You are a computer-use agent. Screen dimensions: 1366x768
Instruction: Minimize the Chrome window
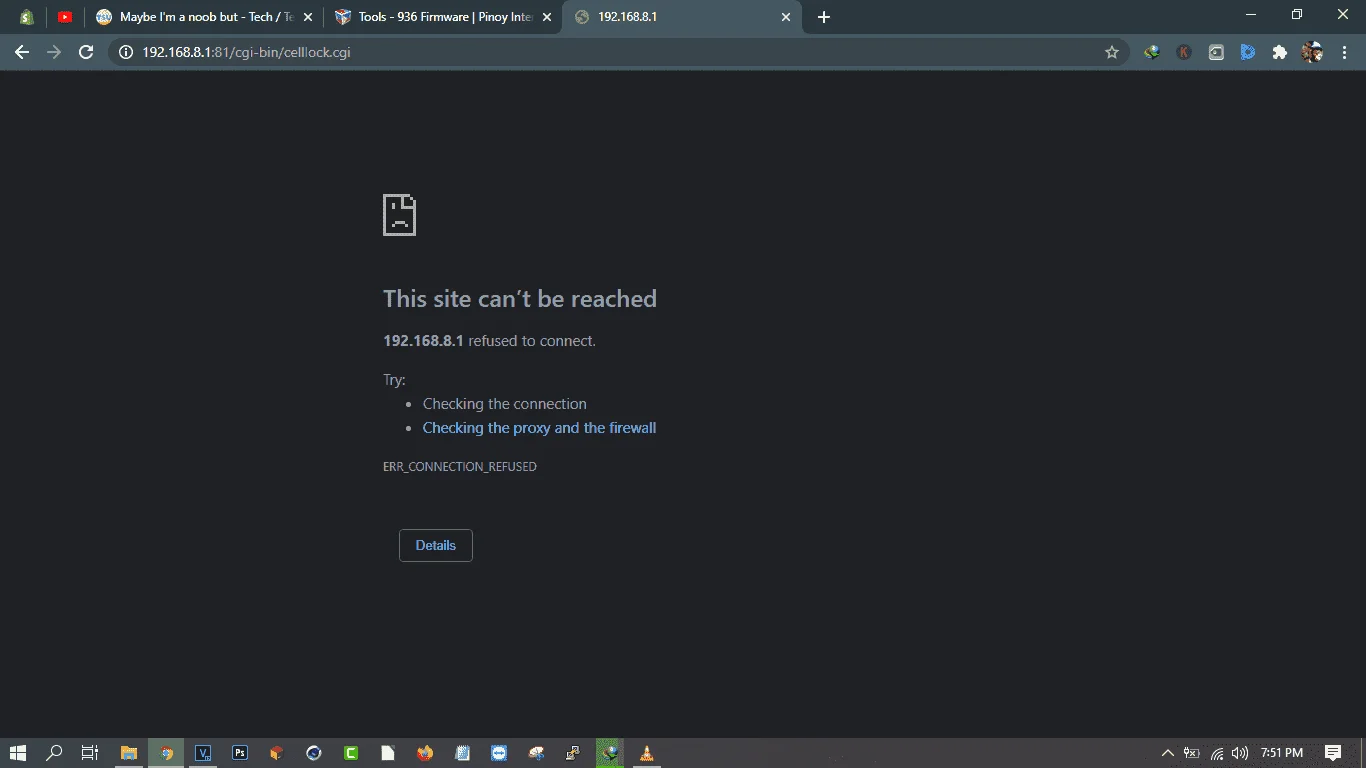(x=1251, y=14)
